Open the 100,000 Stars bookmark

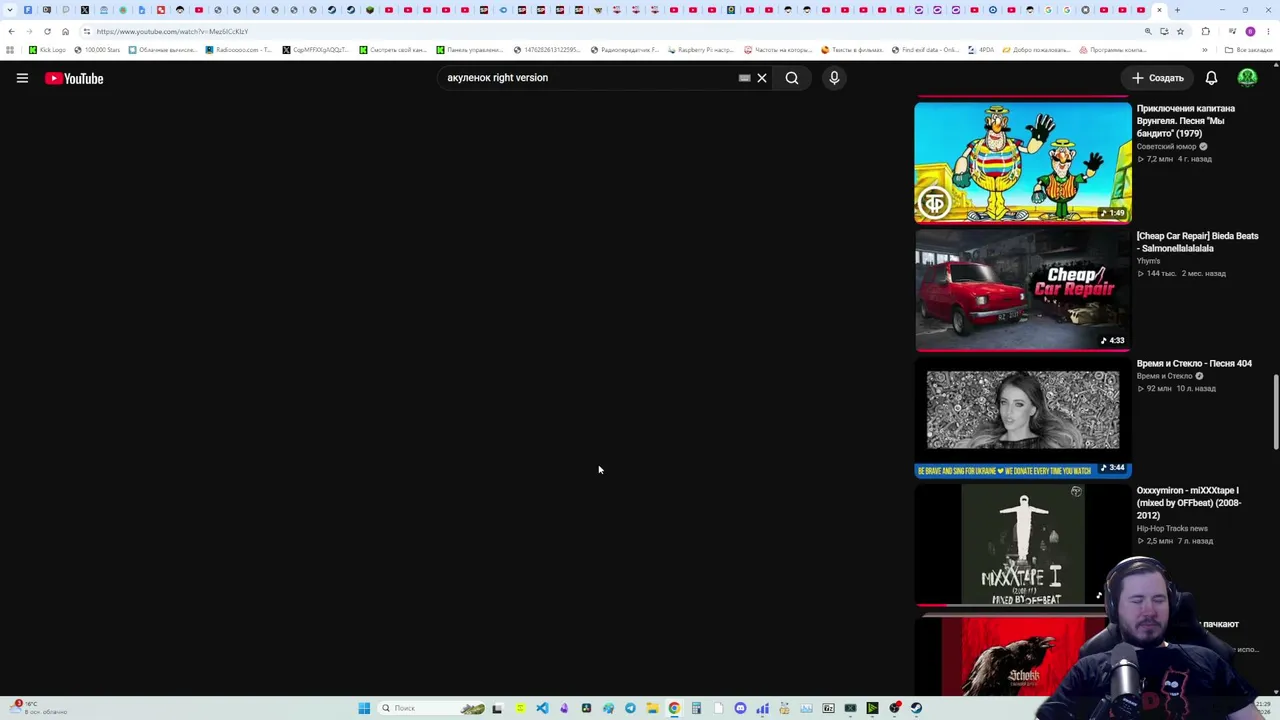pyautogui.click(x=97, y=50)
